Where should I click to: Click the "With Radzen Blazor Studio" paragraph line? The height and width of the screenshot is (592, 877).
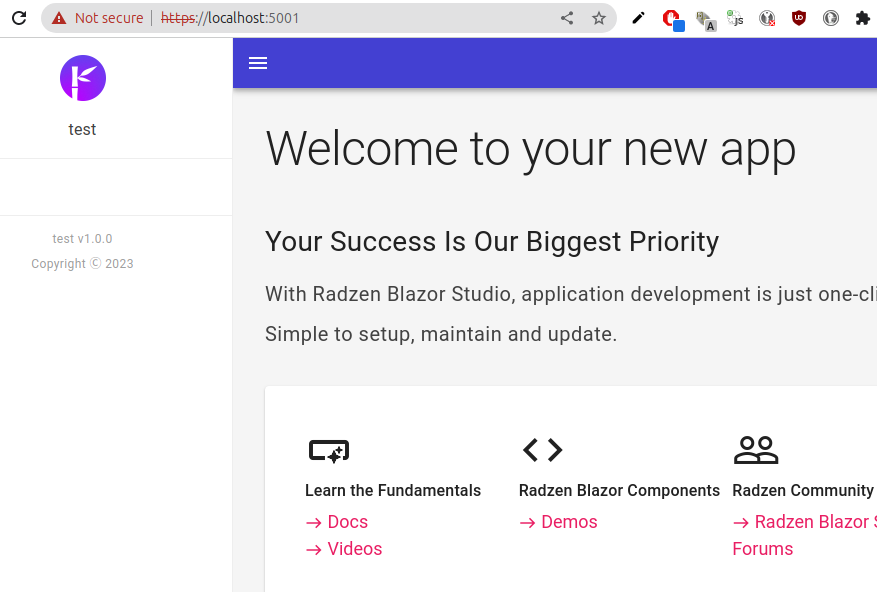coord(571,294)
